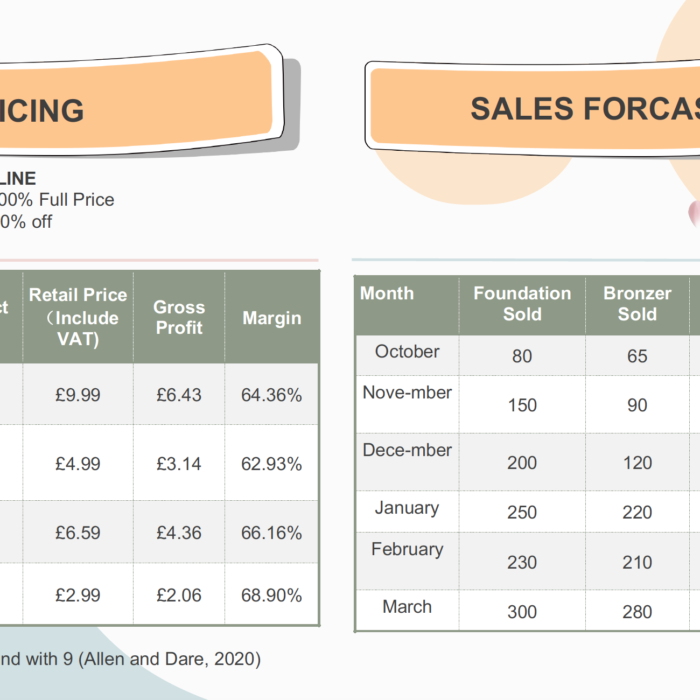Select the £2.99 retail price cell

coord(78,595)
